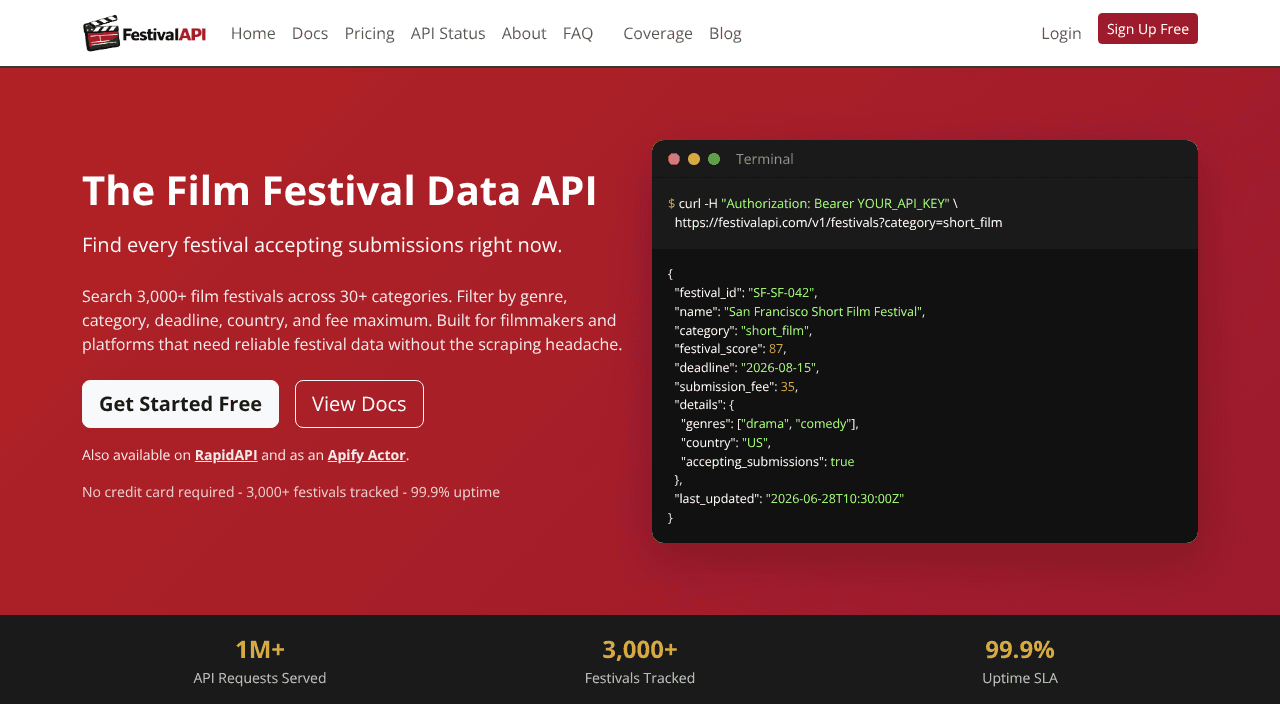Click the Login link
1280x720 pixels.
[x=1061, y=33]
